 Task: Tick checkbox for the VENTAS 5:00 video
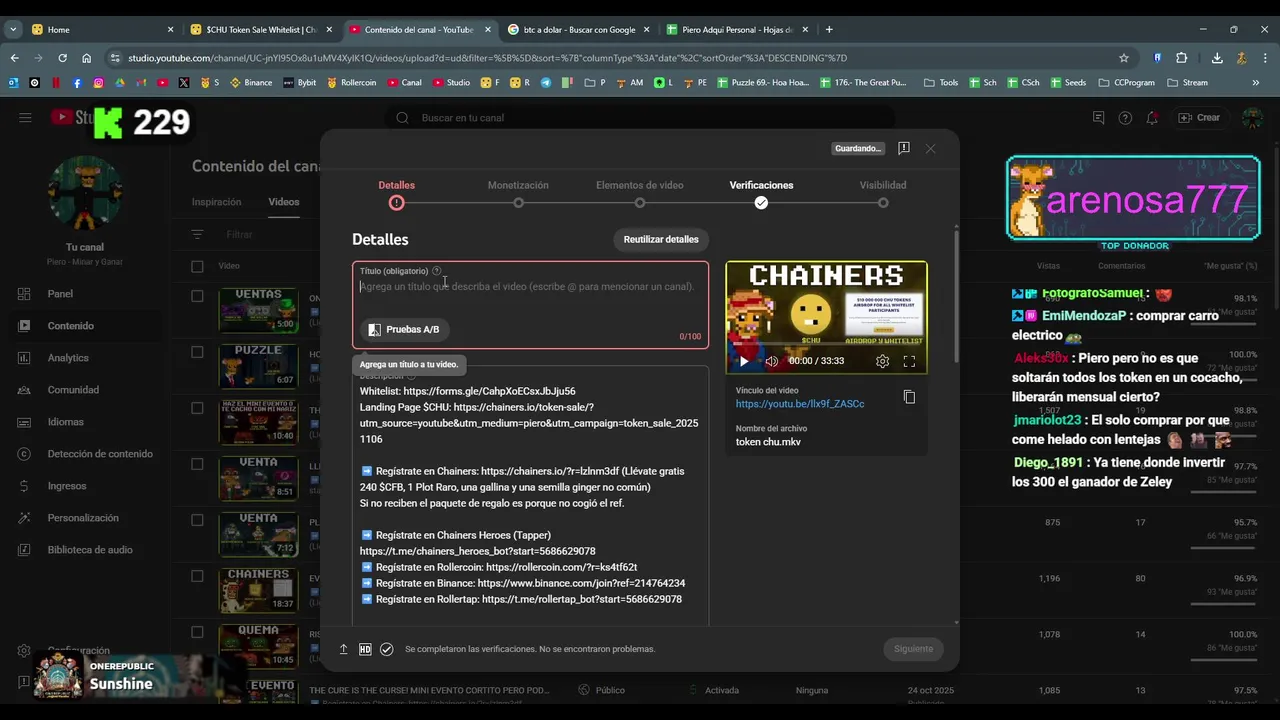click(197, 296)
